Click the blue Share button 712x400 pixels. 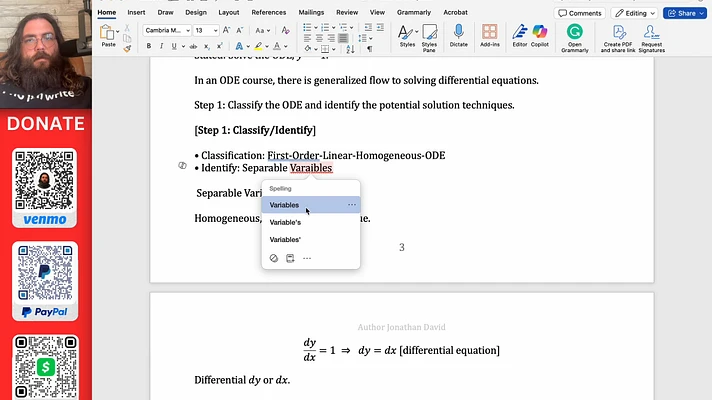point(684,13)
